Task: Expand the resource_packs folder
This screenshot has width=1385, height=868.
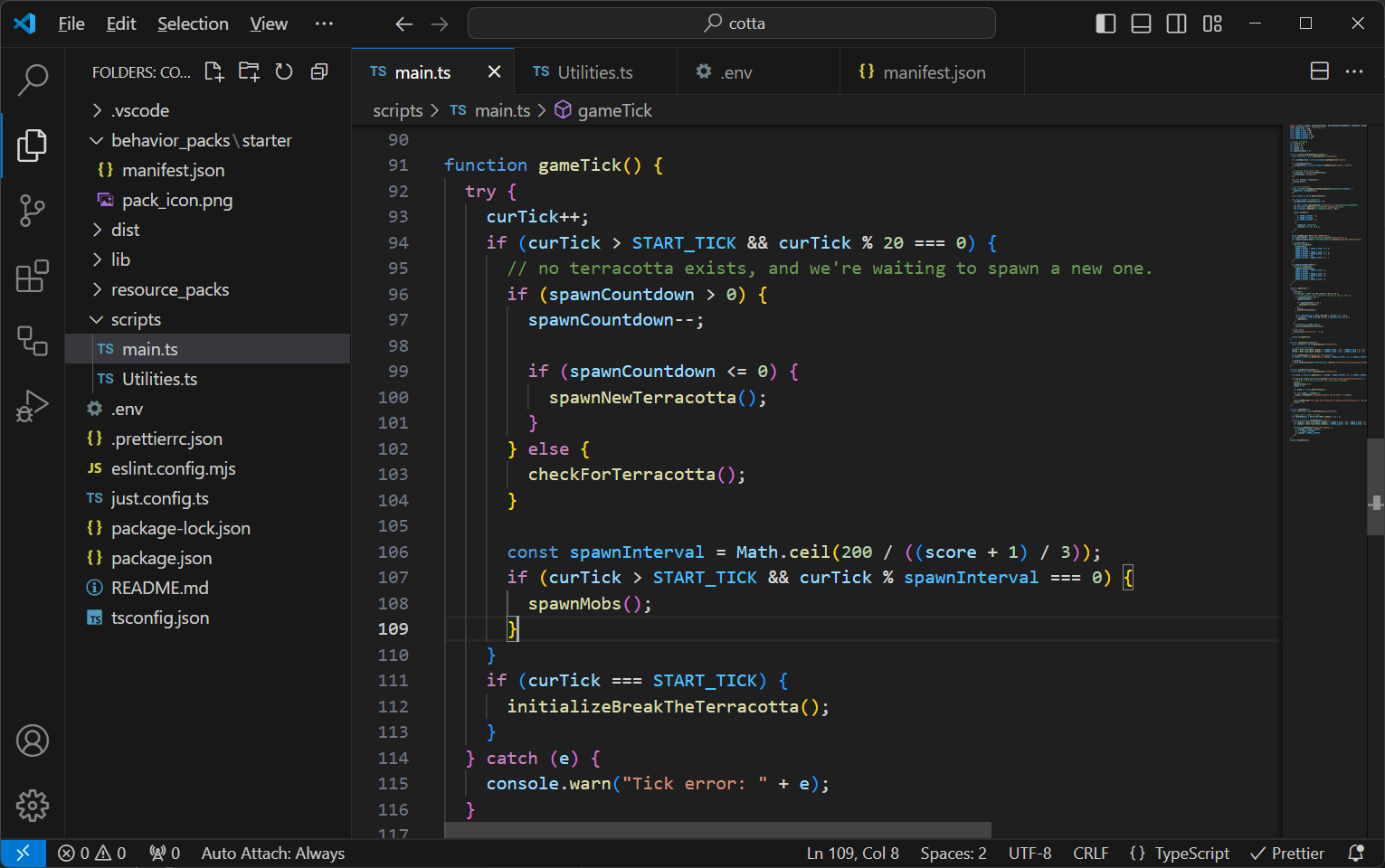Action: point(169,289)
